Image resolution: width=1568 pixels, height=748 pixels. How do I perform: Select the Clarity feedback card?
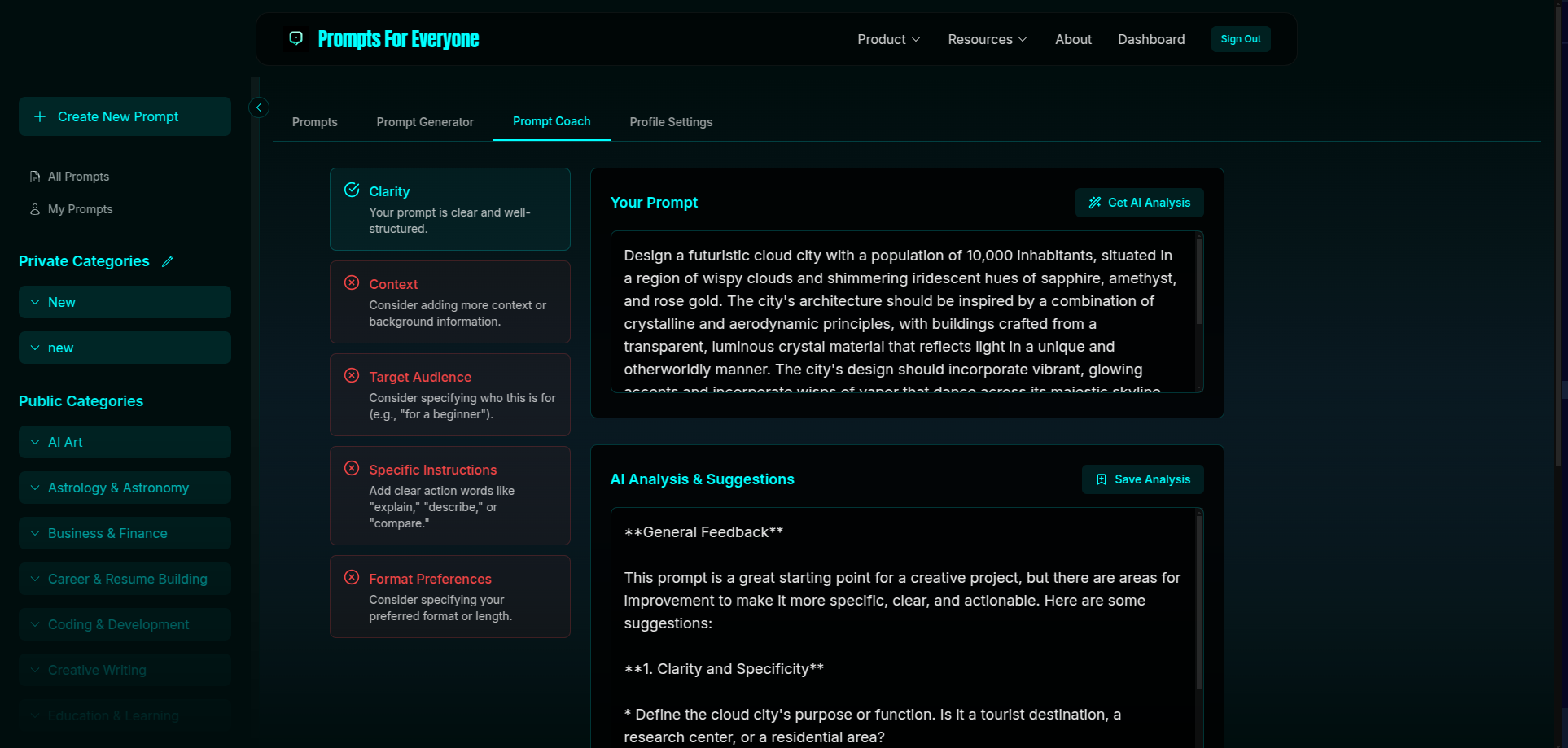450,209
